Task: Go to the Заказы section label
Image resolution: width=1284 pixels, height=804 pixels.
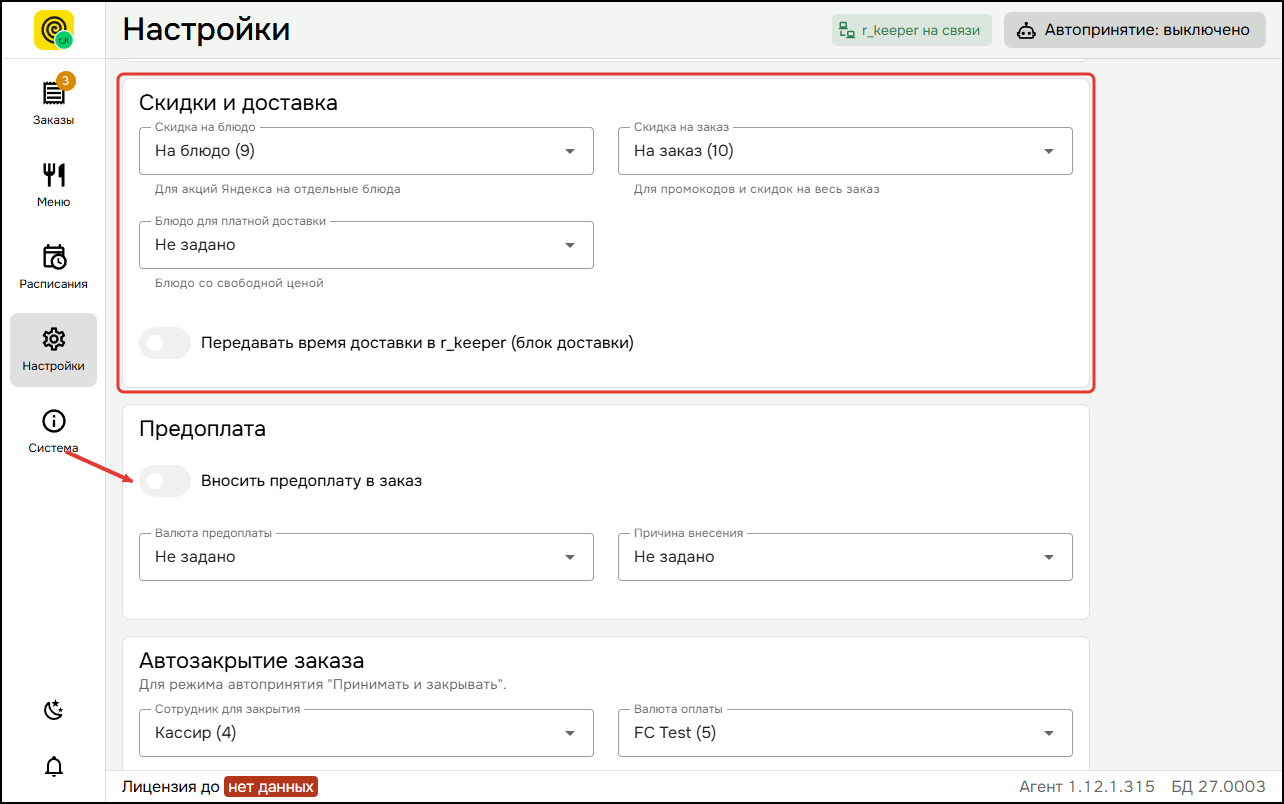Action: [x=54, y=120]
